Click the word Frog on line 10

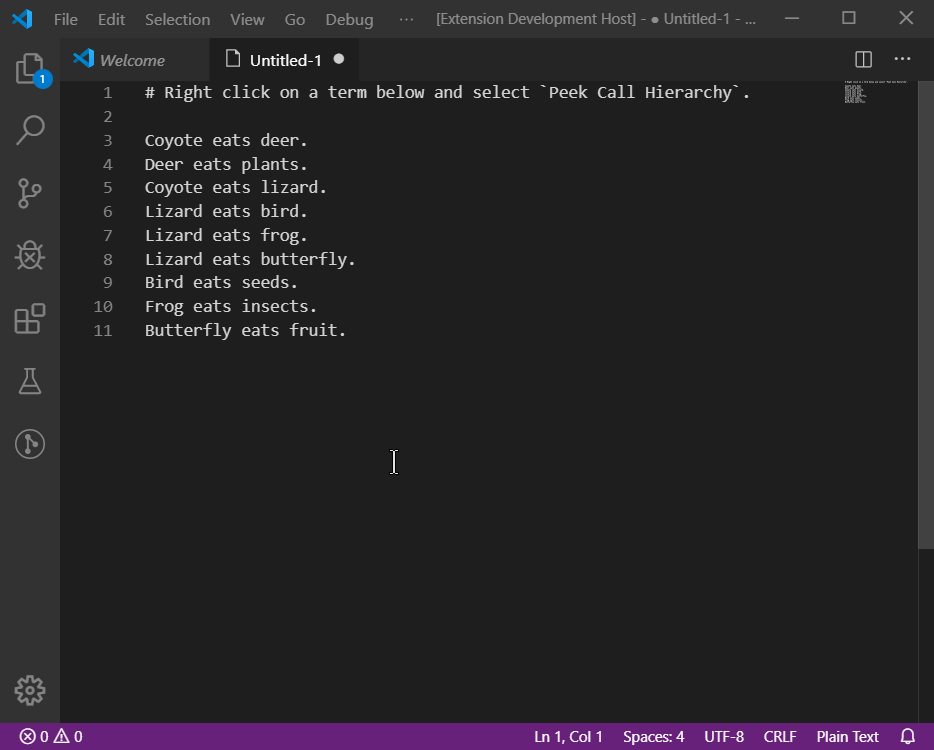tap(164, 307)
